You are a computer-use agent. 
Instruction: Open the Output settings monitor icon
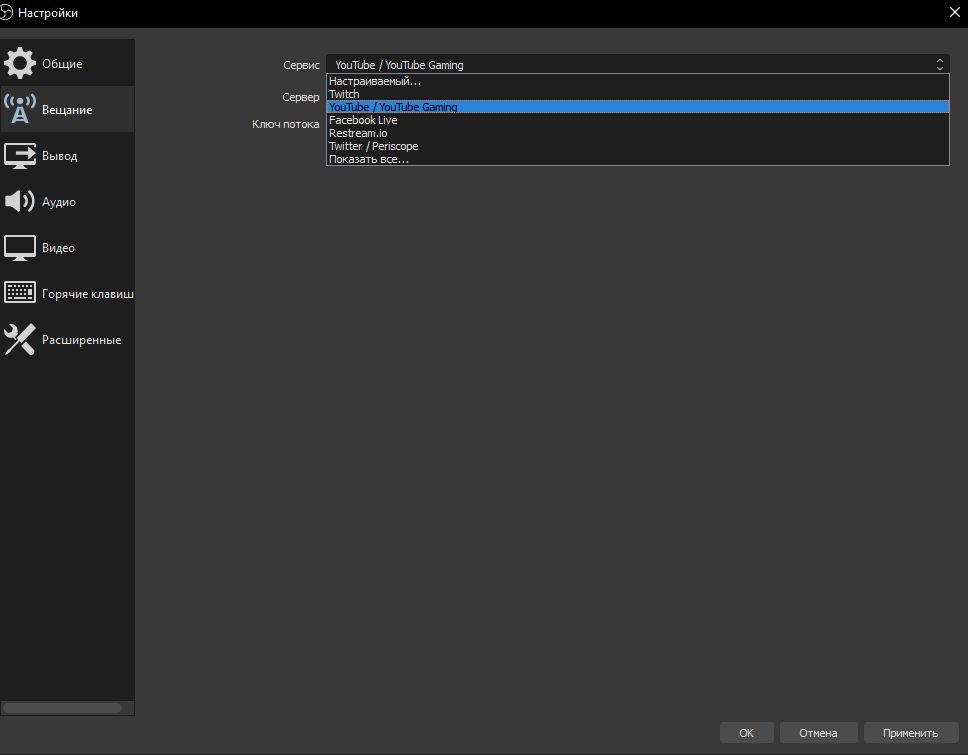tap(20, 156)
